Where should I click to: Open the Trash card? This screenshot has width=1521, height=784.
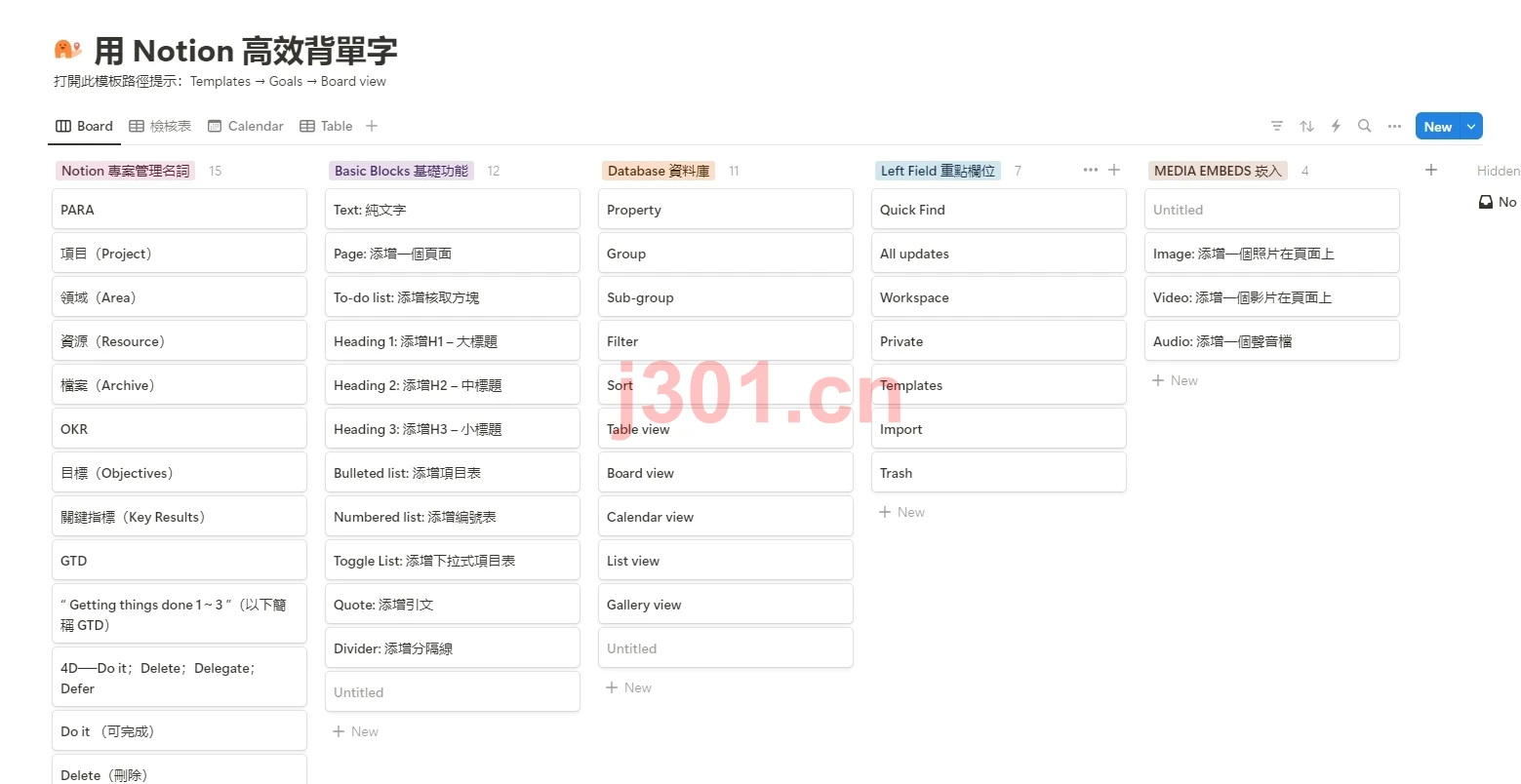999,473
